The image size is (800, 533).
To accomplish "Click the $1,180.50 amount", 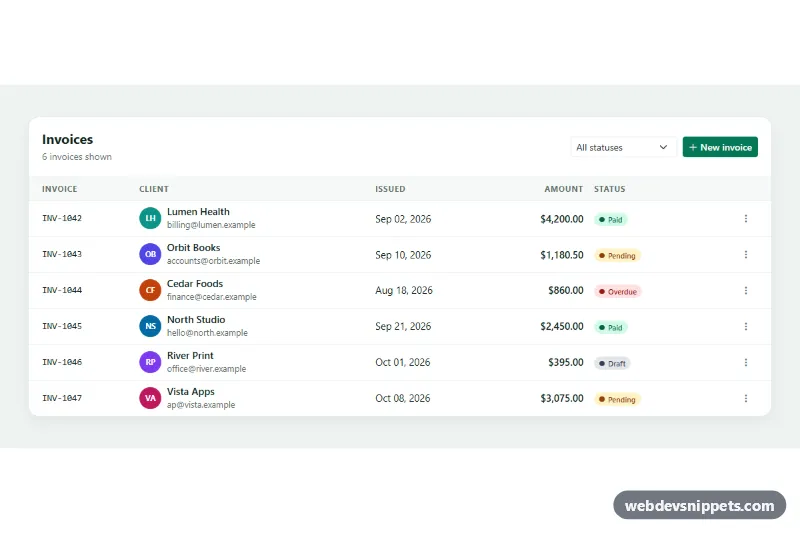I will pos(562,255).
